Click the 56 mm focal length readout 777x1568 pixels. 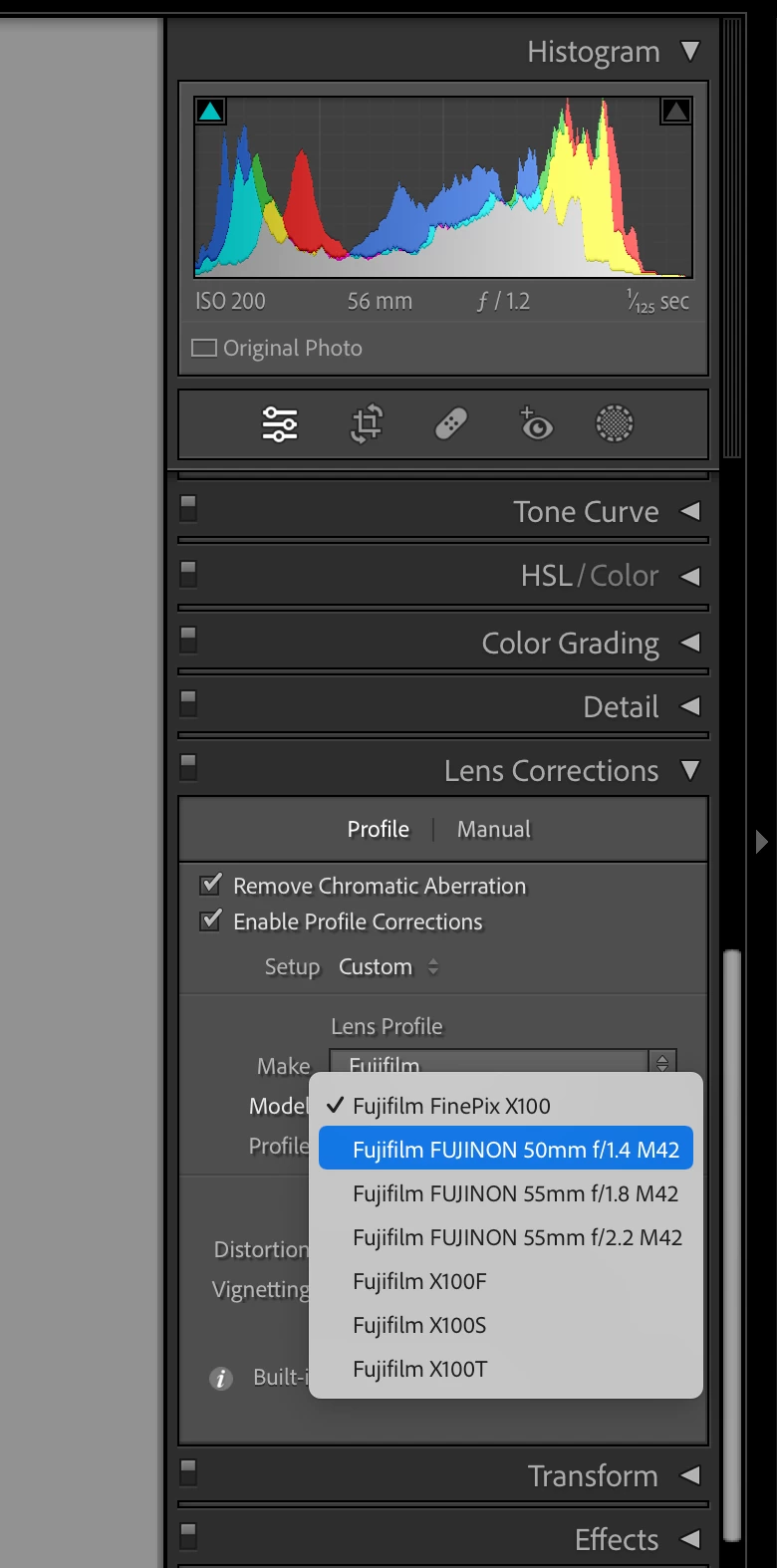(380, 301)
